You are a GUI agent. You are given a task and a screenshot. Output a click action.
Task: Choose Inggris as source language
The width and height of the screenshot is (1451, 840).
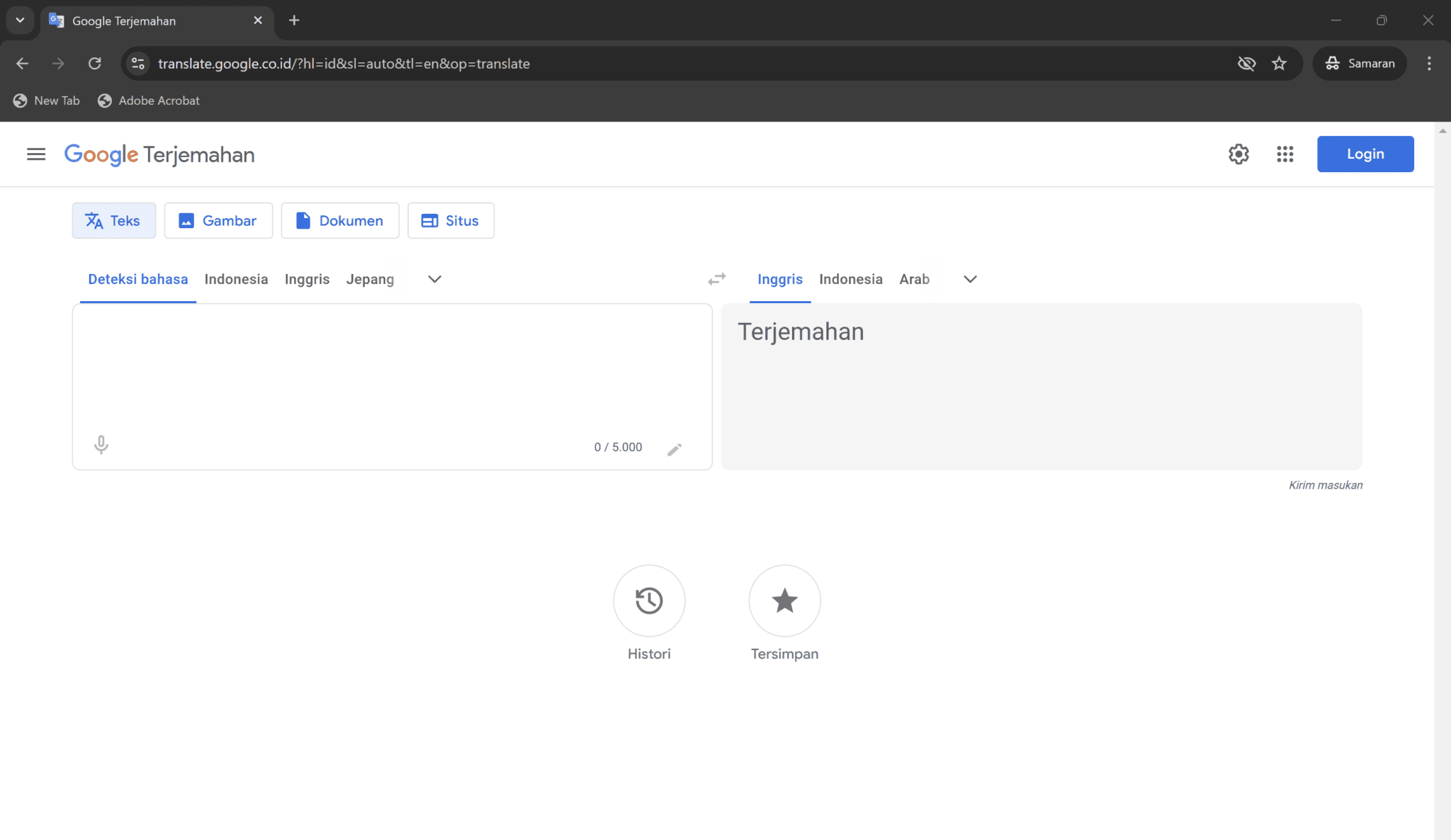point(307,279)
